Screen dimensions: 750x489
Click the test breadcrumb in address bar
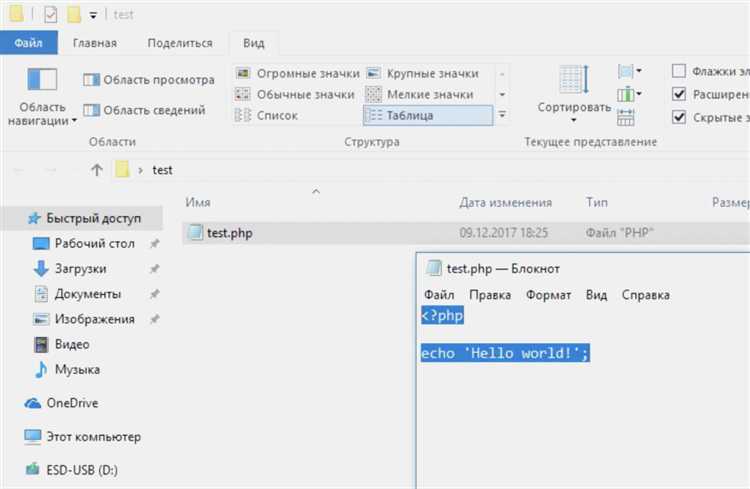pos(162,170)
